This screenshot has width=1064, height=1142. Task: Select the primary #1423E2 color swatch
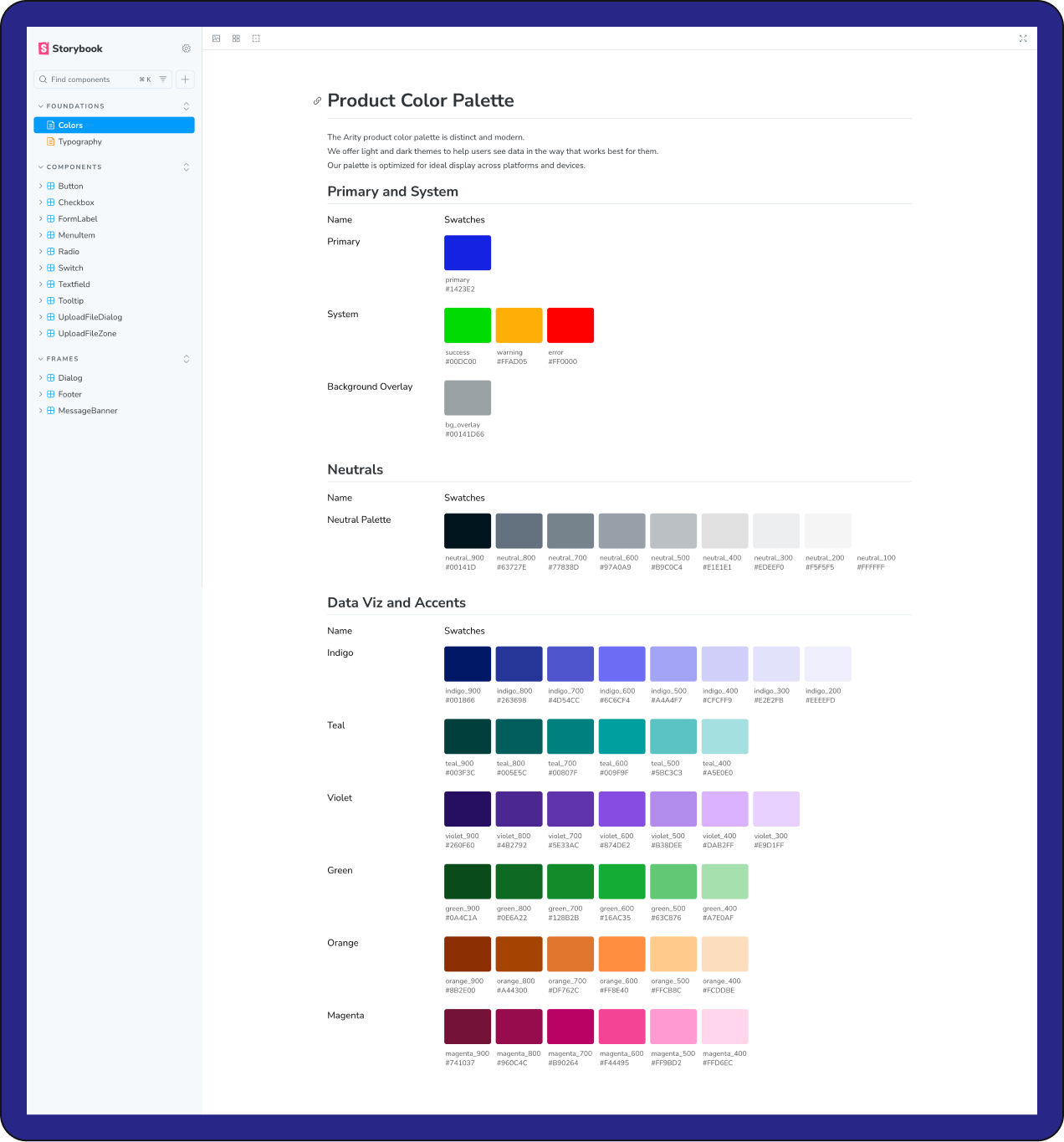[x=467, y=252]
